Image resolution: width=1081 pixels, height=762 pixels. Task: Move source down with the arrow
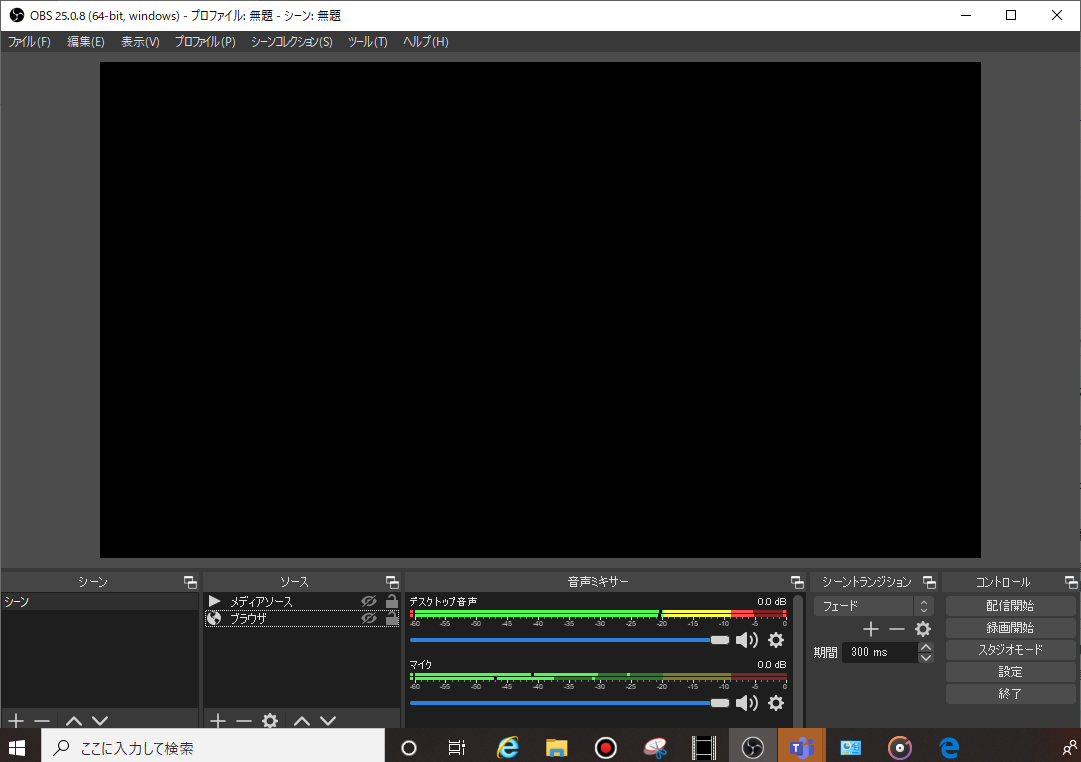[328, 721]
